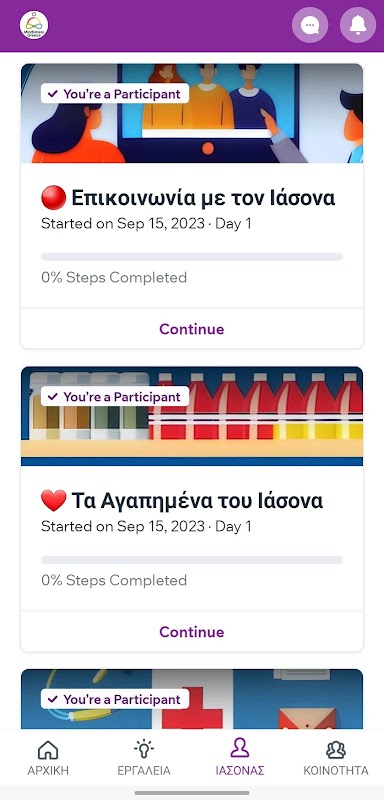The width and height of the screenshot is (384, 800).
Task: Open the video call illustration thumbnail
Action: pos(192,114)
